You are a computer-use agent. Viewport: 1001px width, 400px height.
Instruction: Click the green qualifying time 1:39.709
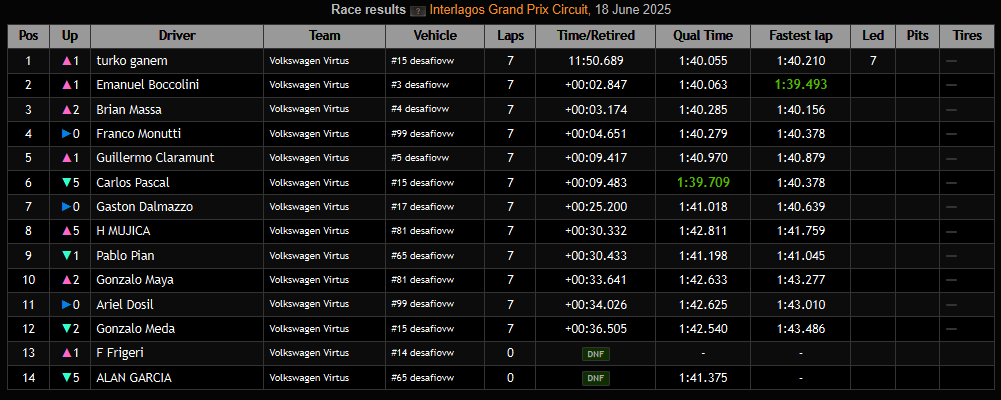[x=704, y=182]
